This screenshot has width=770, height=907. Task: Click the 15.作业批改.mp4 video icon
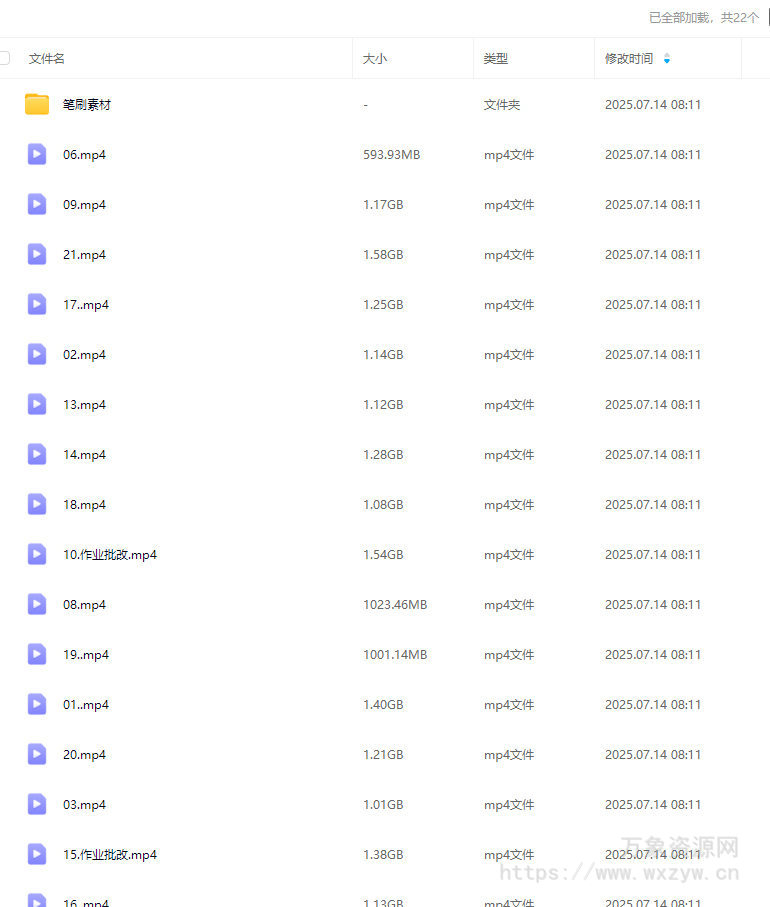tap(37, 854)
